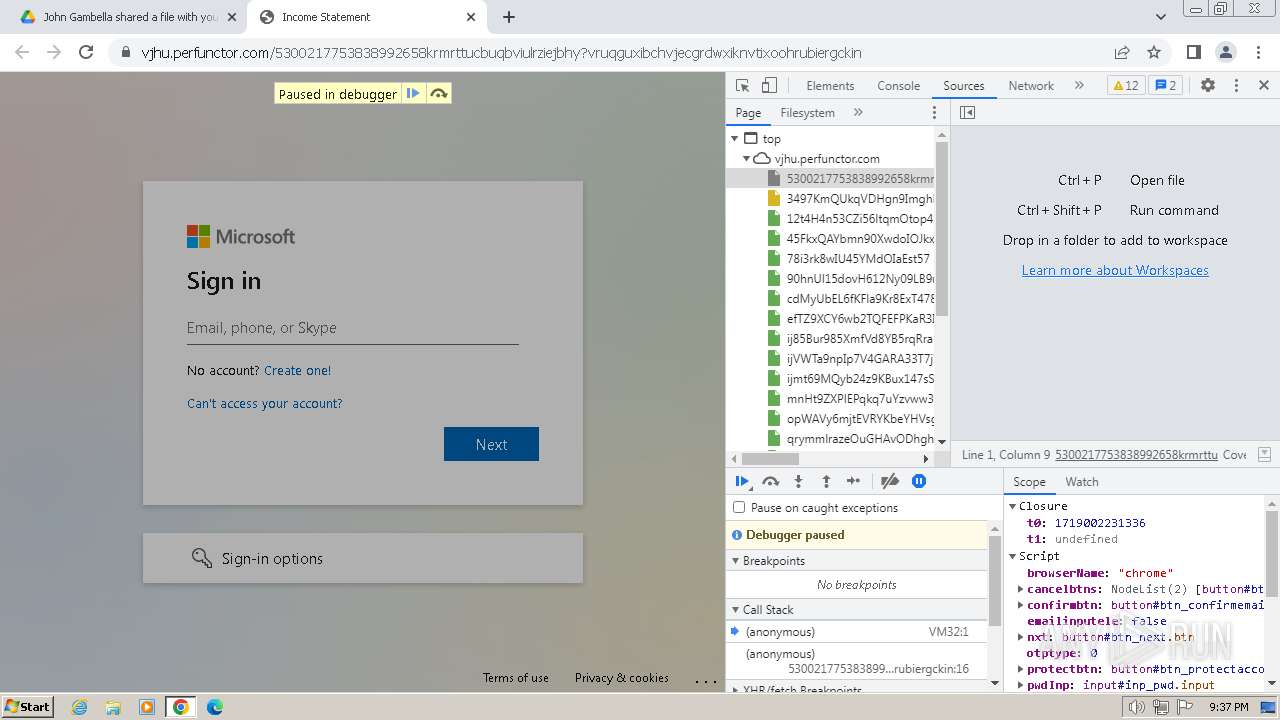The height and width of the screenshot is (720, 1280).
Task: Click the Next button on sign-in form
Action: pyautogui.click(x=491, y=445)
